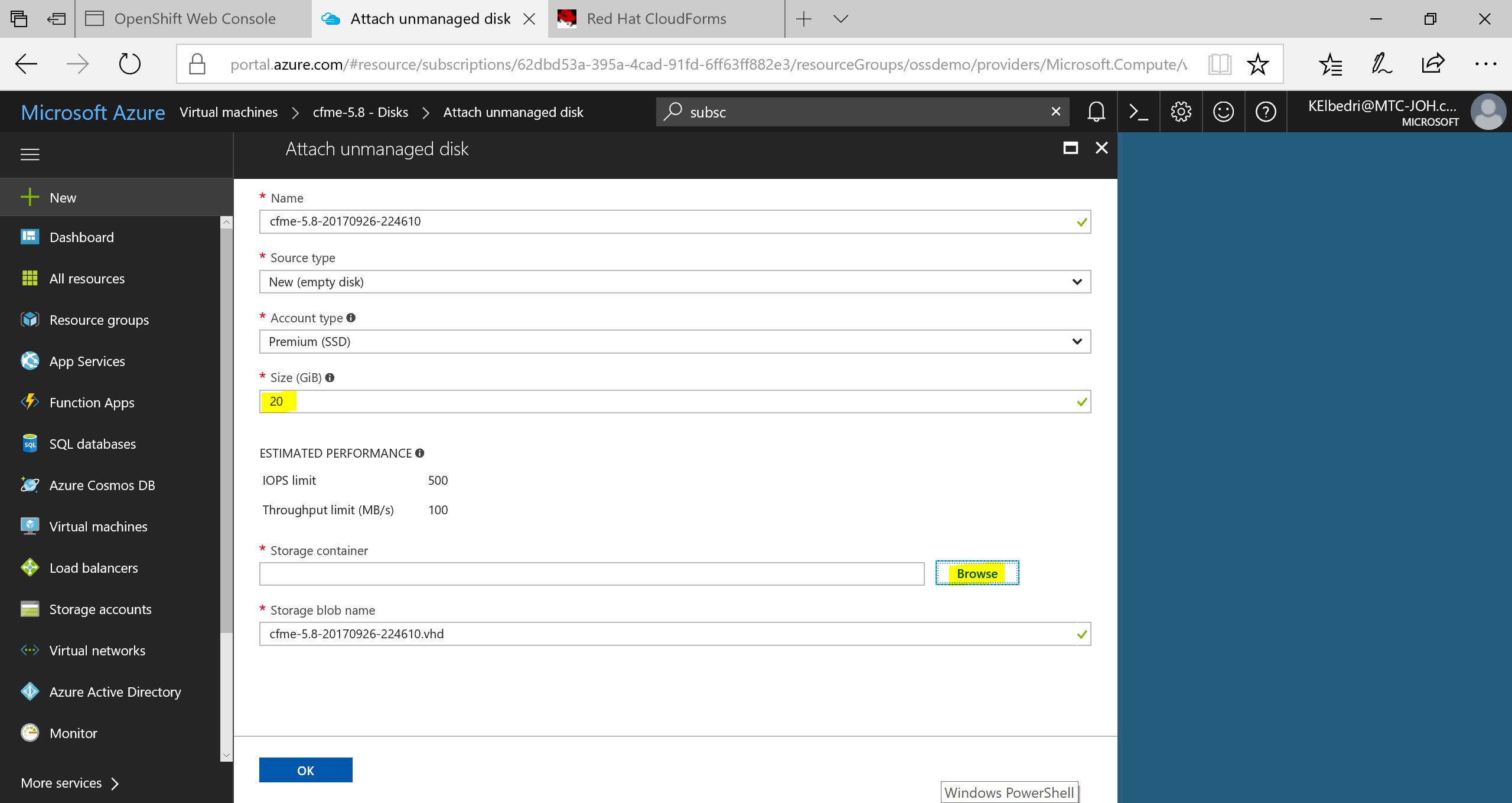Click the Browse storage container button
The height and width of the screenshot is (803, 1512).
click(x=977, y=573)
